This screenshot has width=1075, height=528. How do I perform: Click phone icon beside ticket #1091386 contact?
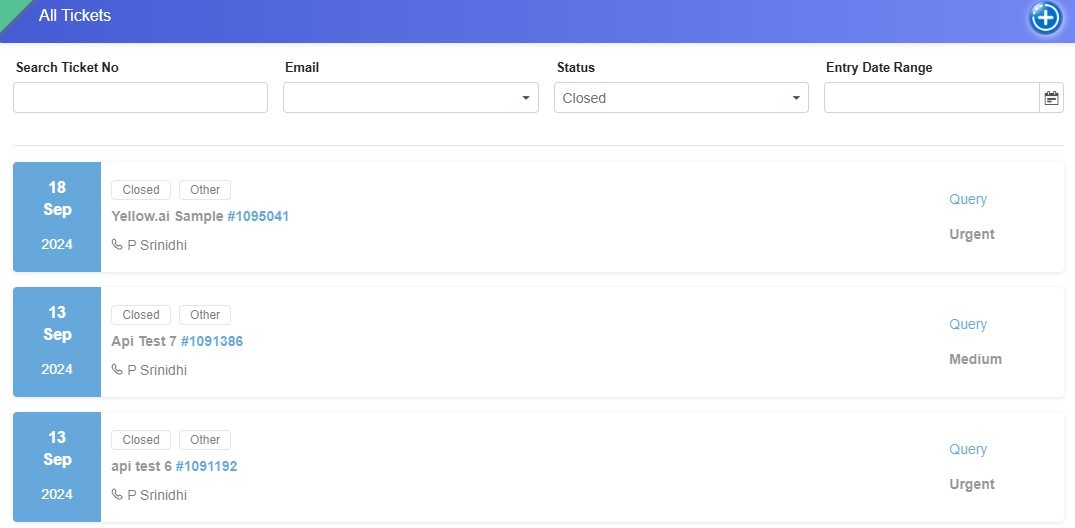pyautogui.click(x=117, y=370)
